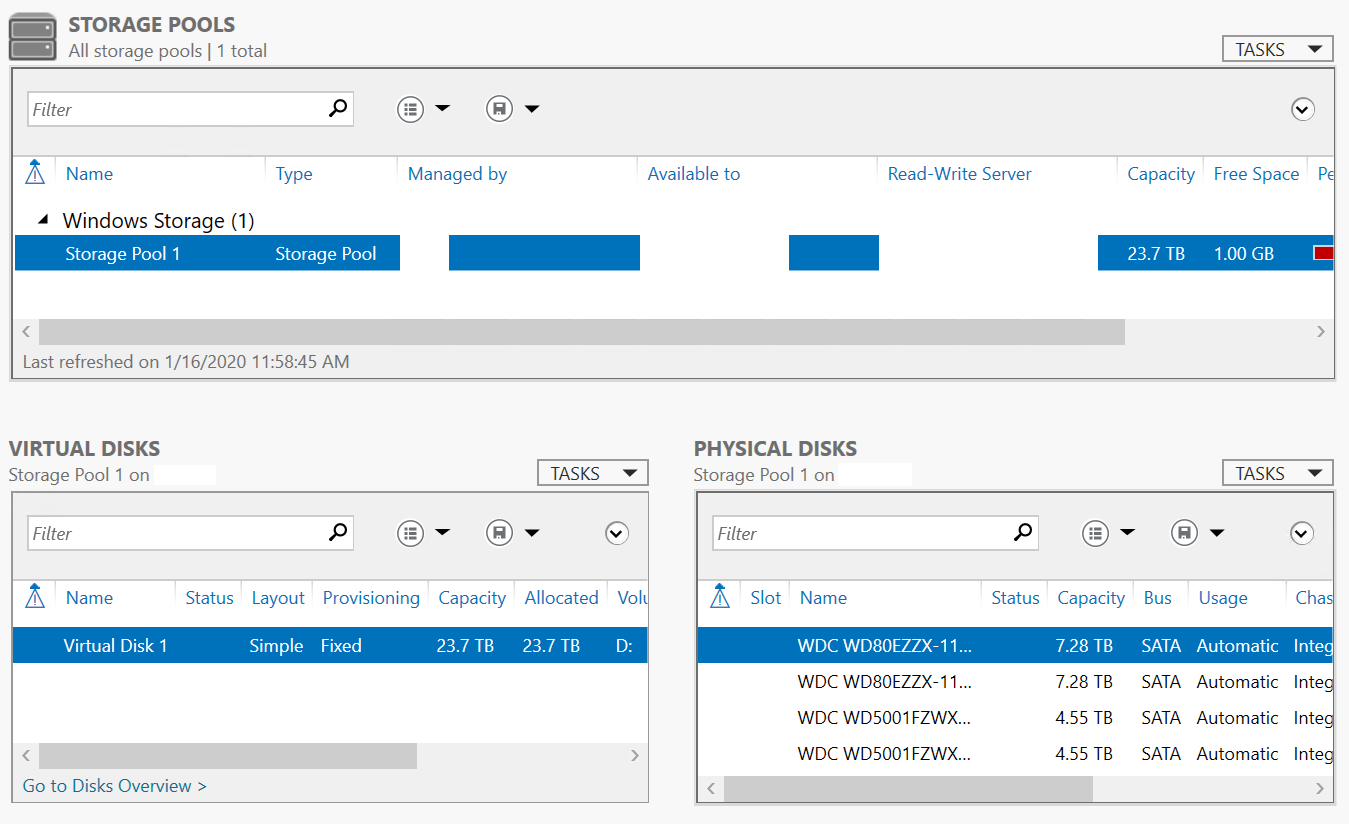Click the Physical Disks filter text field
Image resolution: width=1349 pixels, height=824 pixels.
[x=860, y=534]
